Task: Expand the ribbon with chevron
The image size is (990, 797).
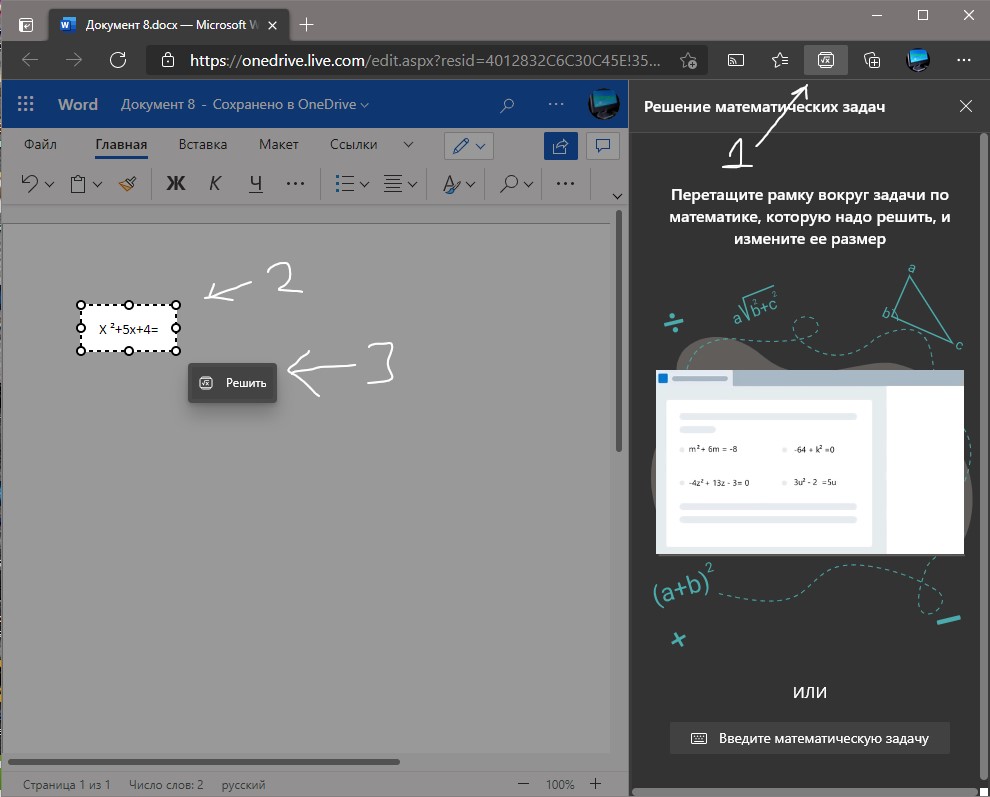Action: pyautogui.click(x=617, y=196)
